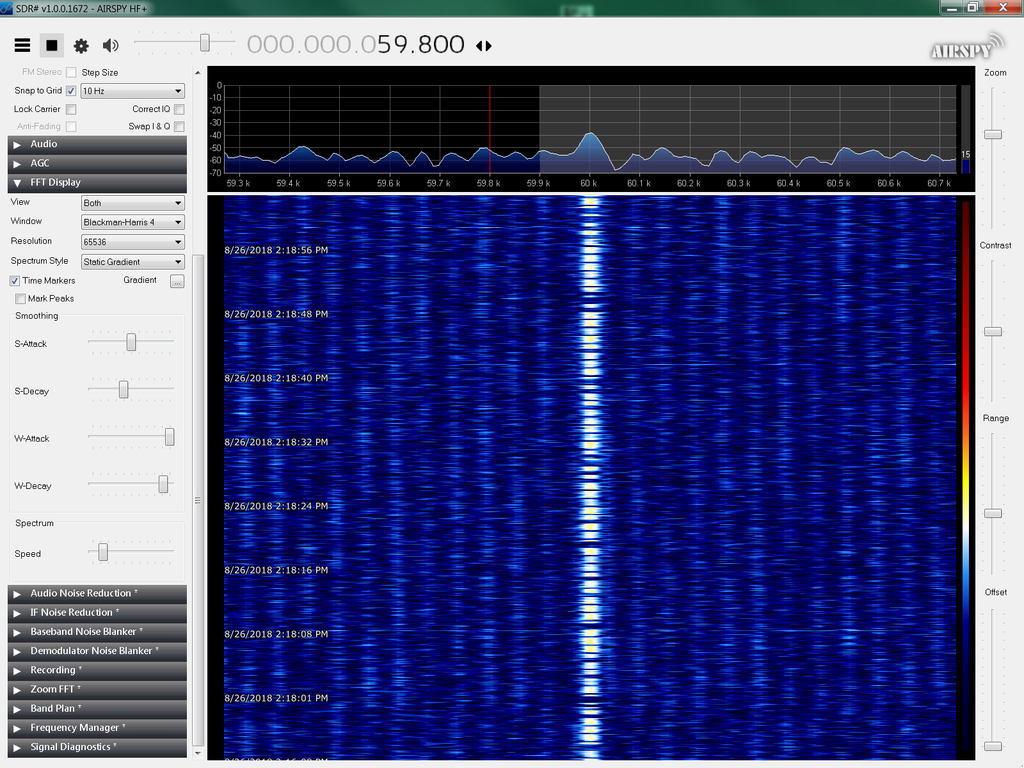Enable the Swap I & Q checkbox
The width and height of the screenshot is (1024, 768).
point(179,126)
